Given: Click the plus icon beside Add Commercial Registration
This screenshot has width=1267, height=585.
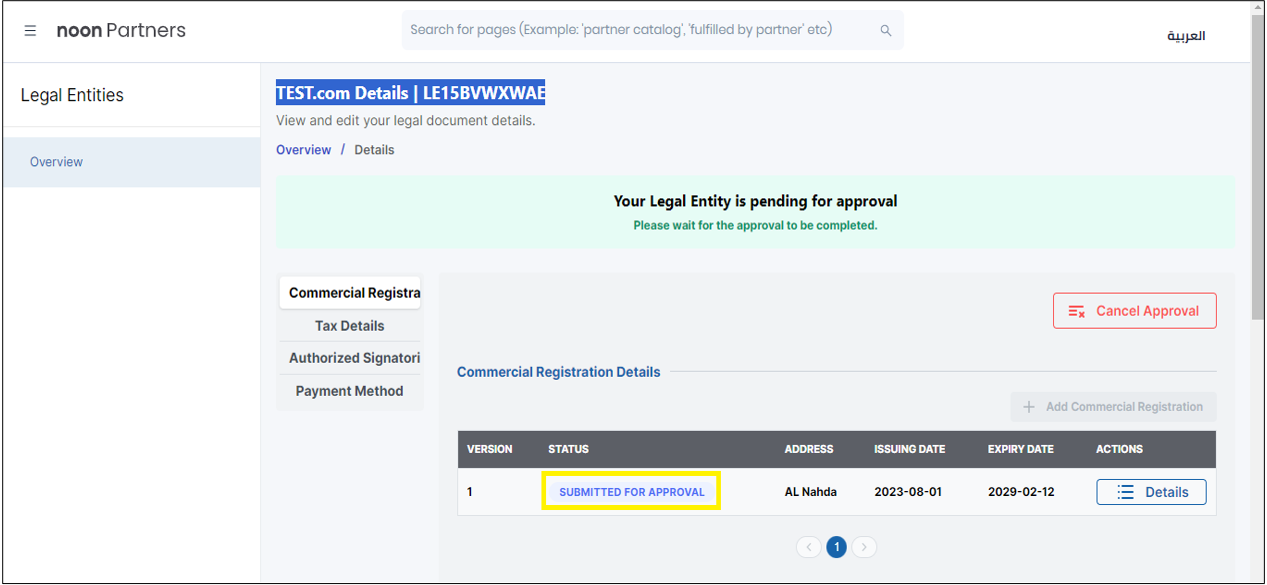Looking at the screenshot, I should [1028, 407].
